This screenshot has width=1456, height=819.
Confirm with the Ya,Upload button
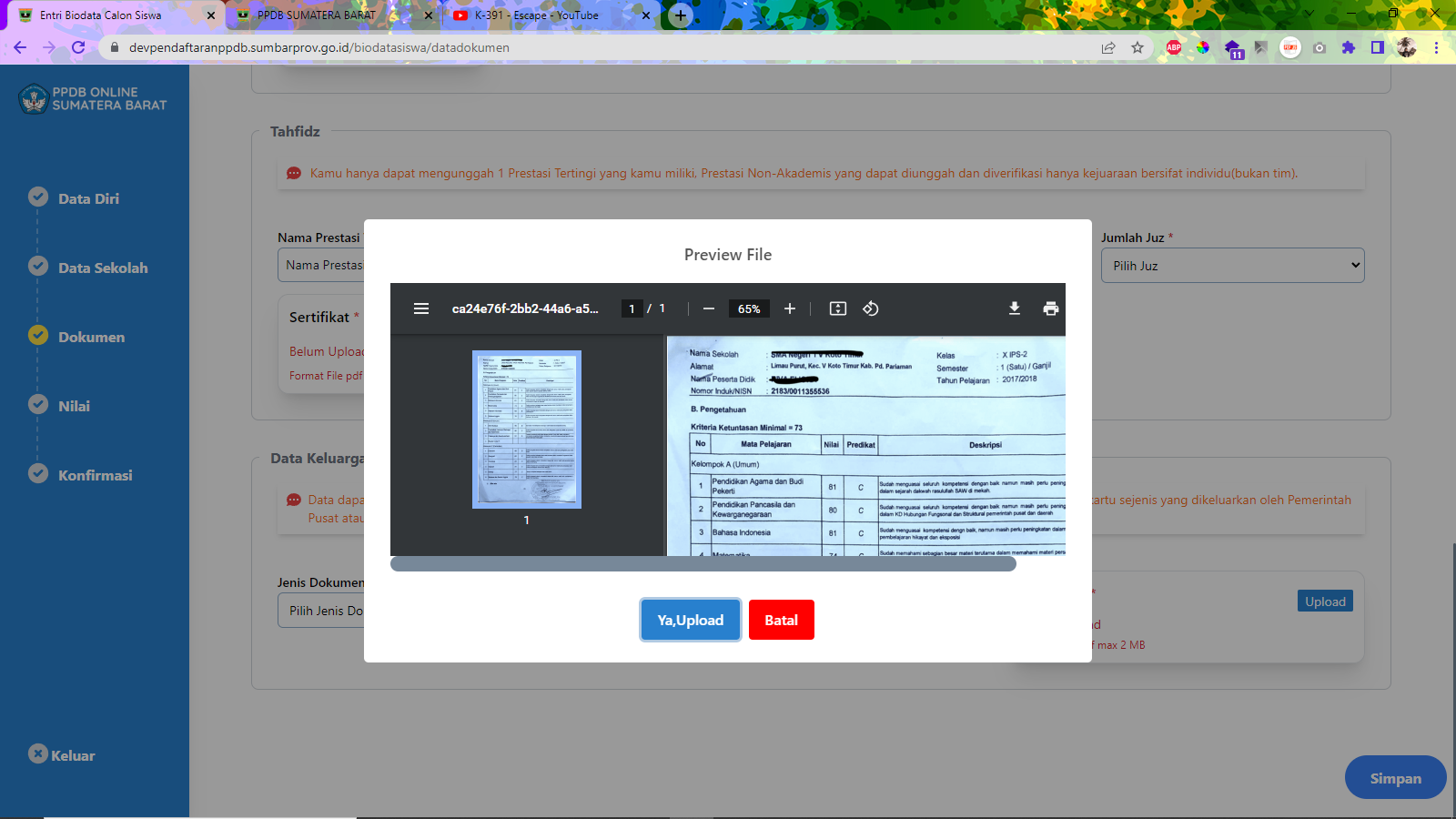691,620
